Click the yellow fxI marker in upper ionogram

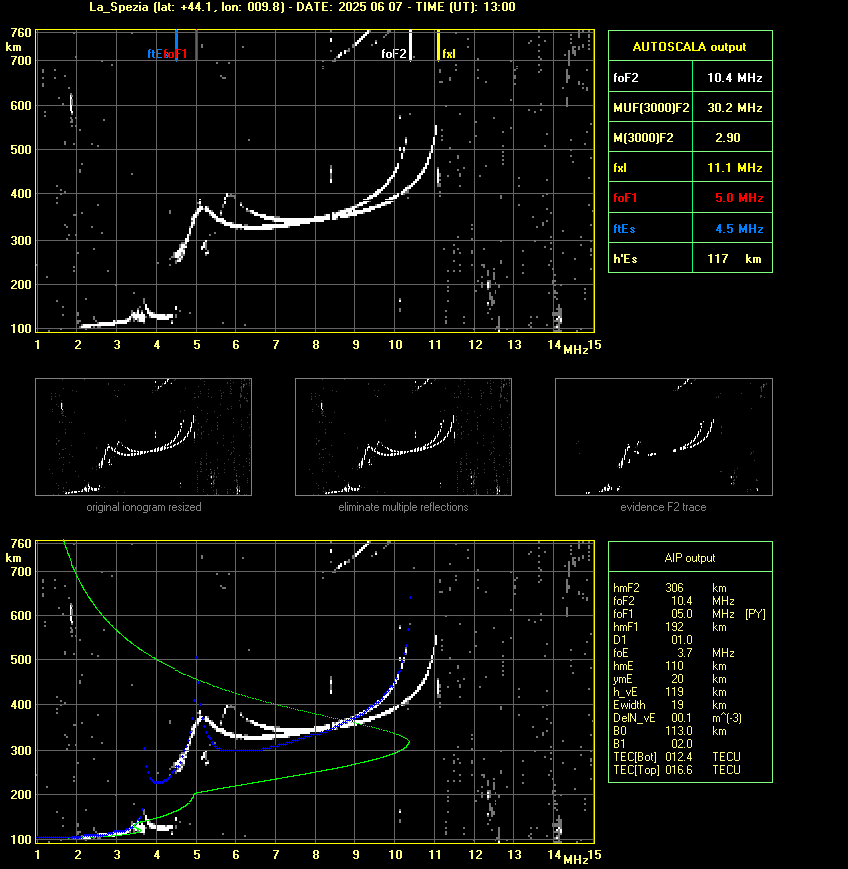tap(438, 45)
